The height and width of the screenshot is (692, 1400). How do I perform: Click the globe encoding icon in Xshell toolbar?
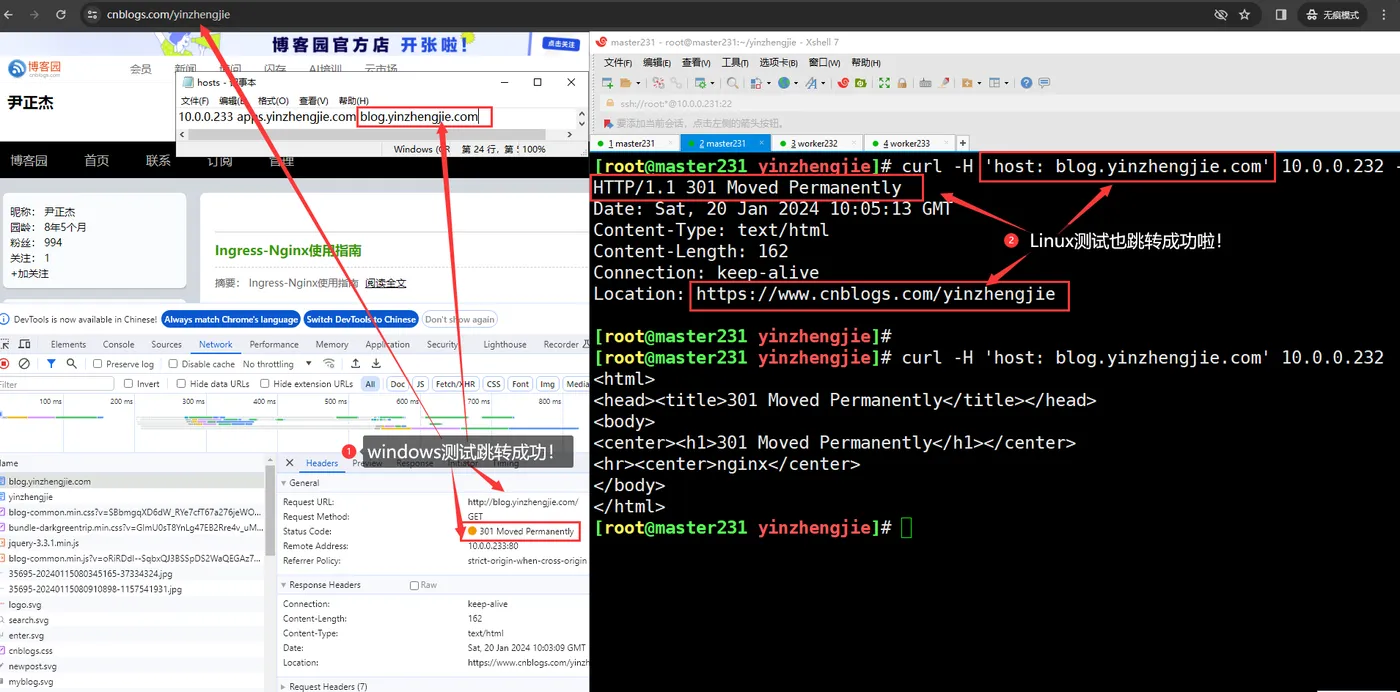(784, 83)
